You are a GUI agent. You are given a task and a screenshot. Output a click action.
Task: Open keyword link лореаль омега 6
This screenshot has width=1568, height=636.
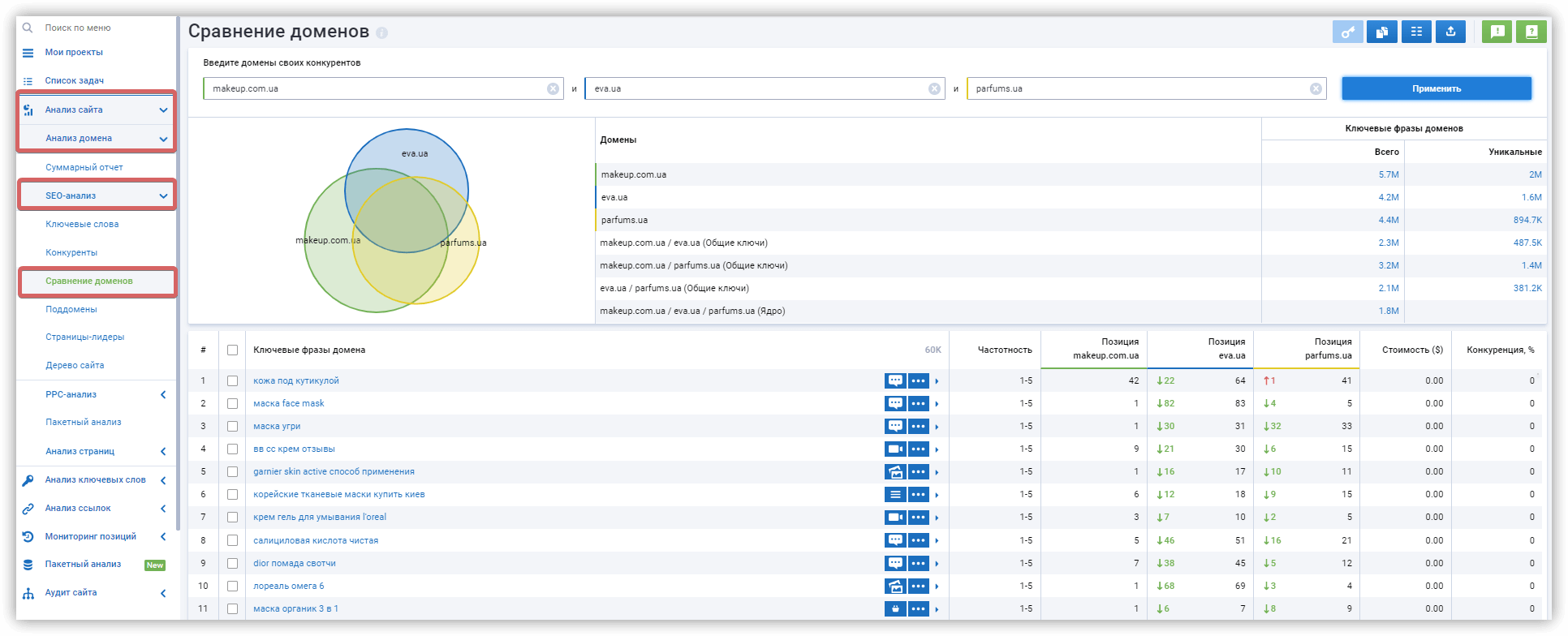(289, 586)
